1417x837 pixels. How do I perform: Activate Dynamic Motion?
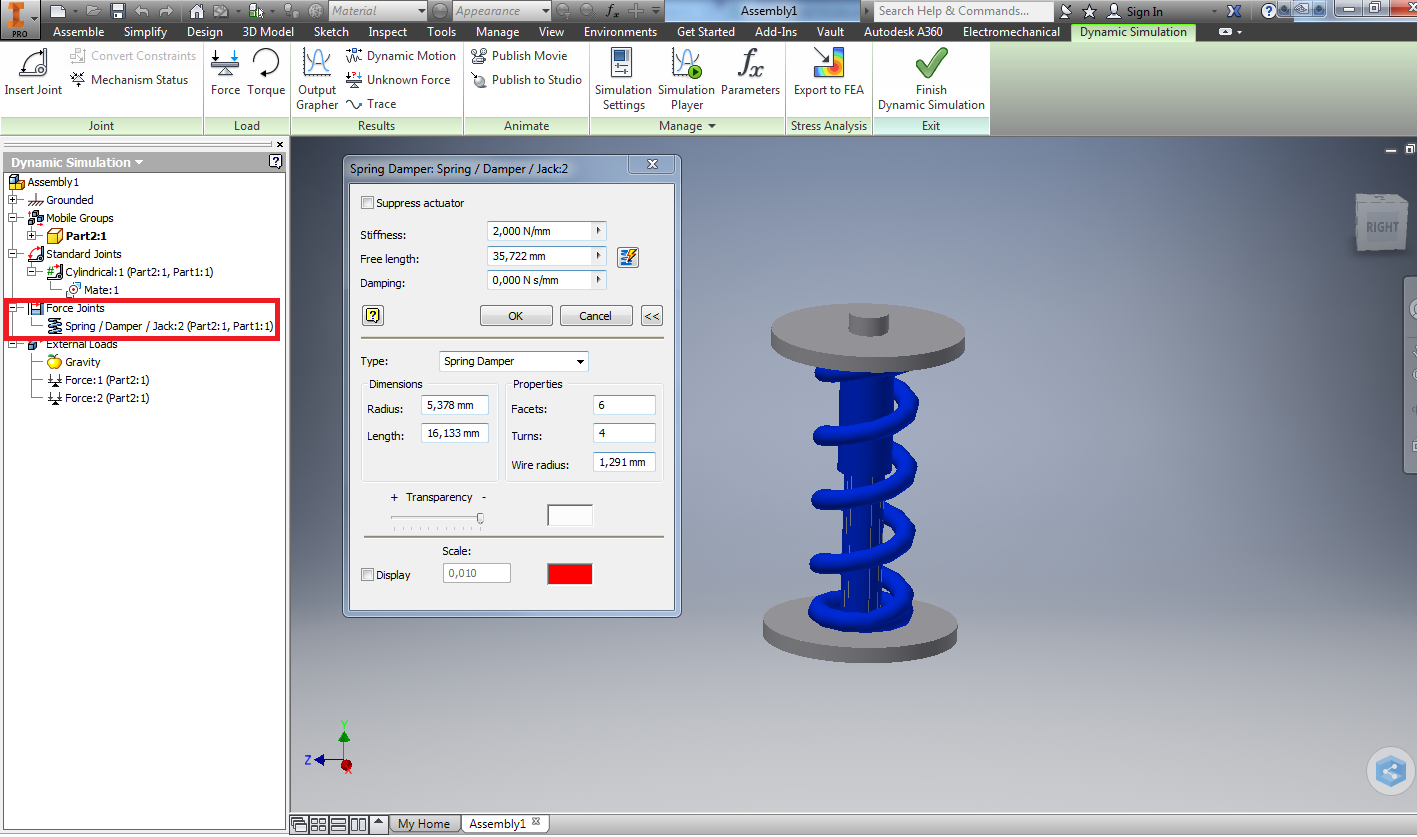click(399, 56)
